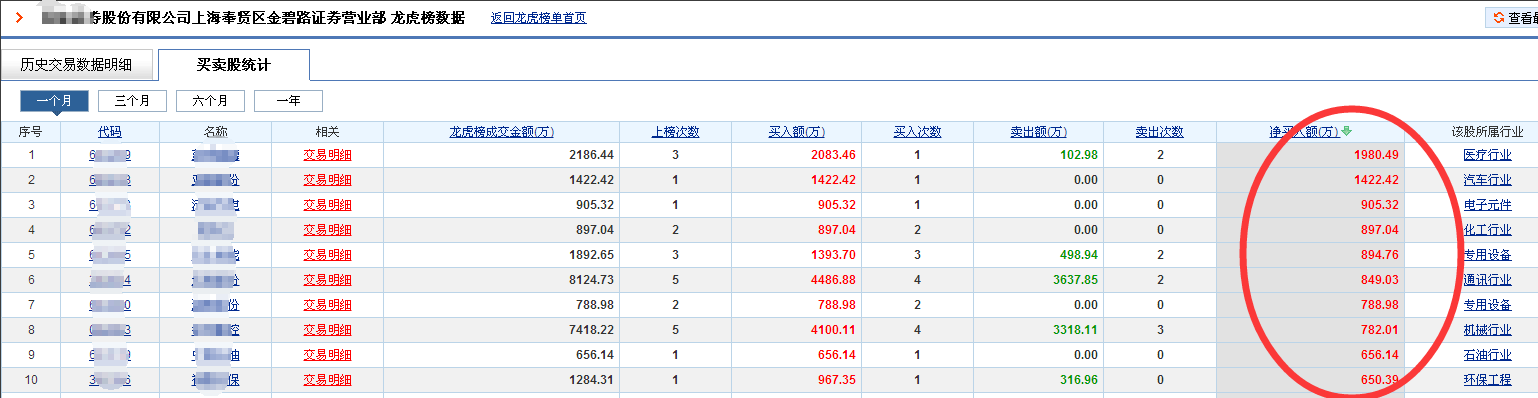This screenshot has width=1538, height=398.
Task: Open 化工行业 industry link
Action: [x=1487, y=230]
